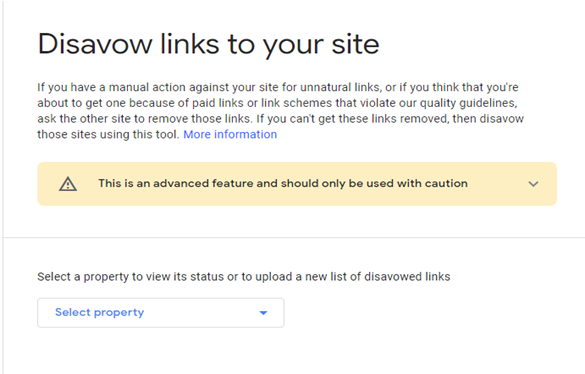
Task: Click the horizontal divider below the caution banner
Action: click(294, 237)
